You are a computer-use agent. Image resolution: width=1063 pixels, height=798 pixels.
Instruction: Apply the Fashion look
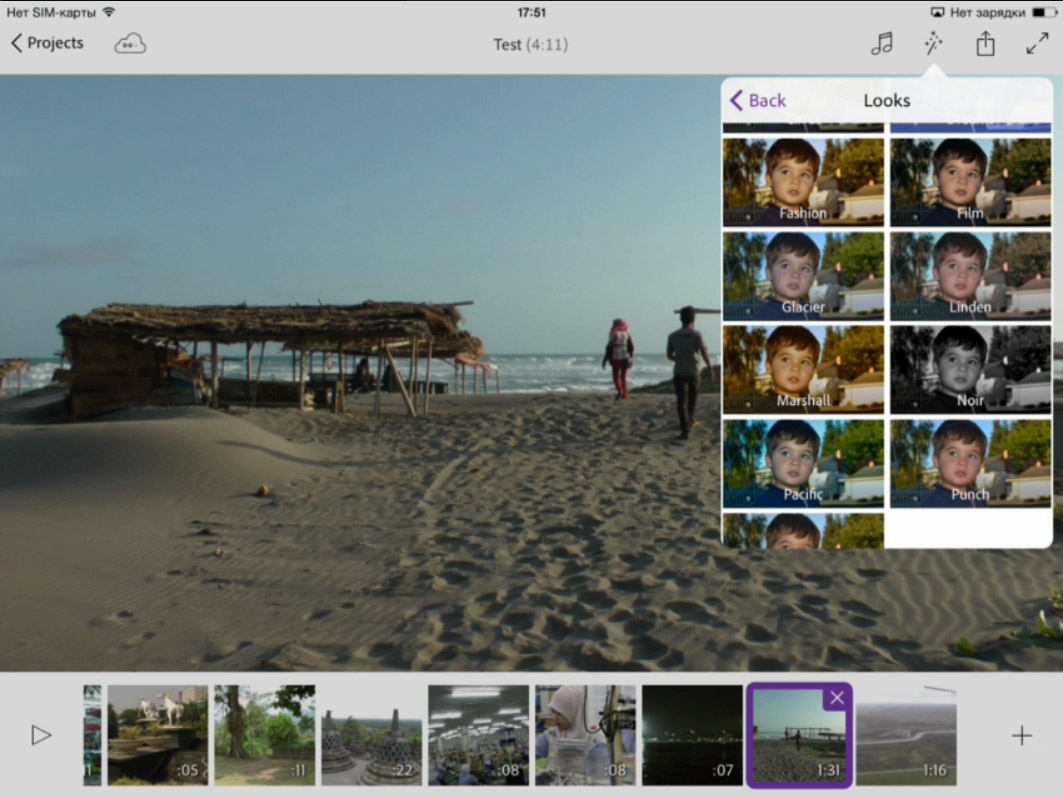803,182
